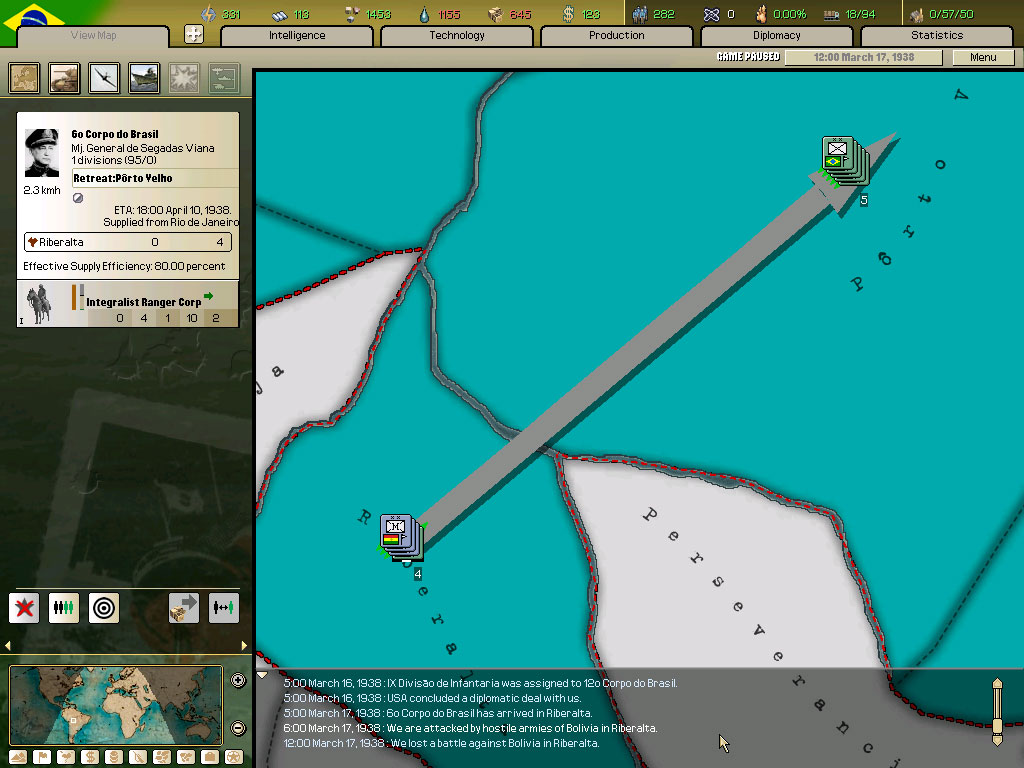Select the Brazilian unit stack on map
Viewport: 1024px width, 768px height.
[843, 160]
